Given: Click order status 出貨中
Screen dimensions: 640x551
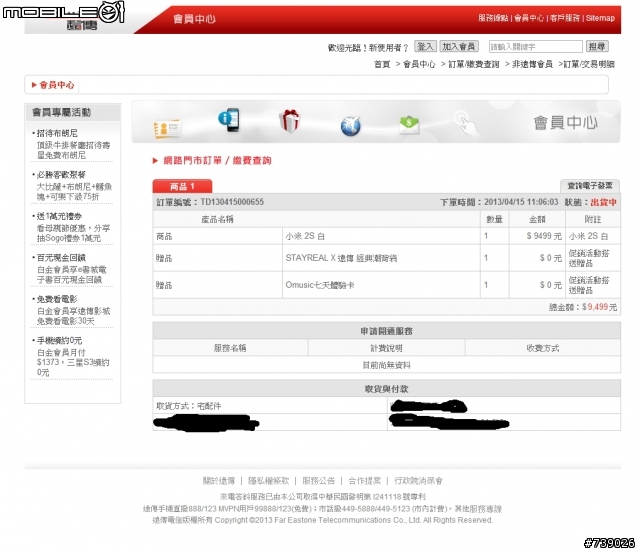Looking at the screenshot, I should pyautogui.click(x=603, y=202).
